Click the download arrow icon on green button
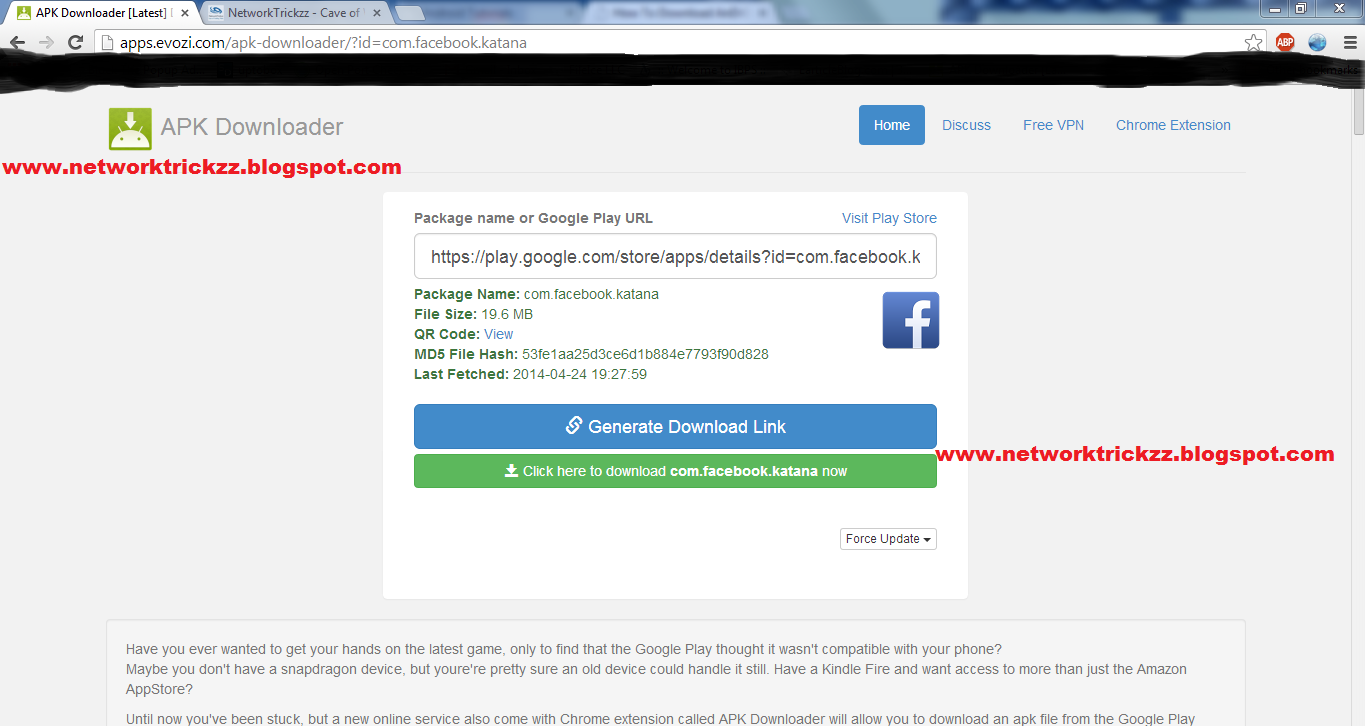 pyautogui.click(x=511, y=470)
